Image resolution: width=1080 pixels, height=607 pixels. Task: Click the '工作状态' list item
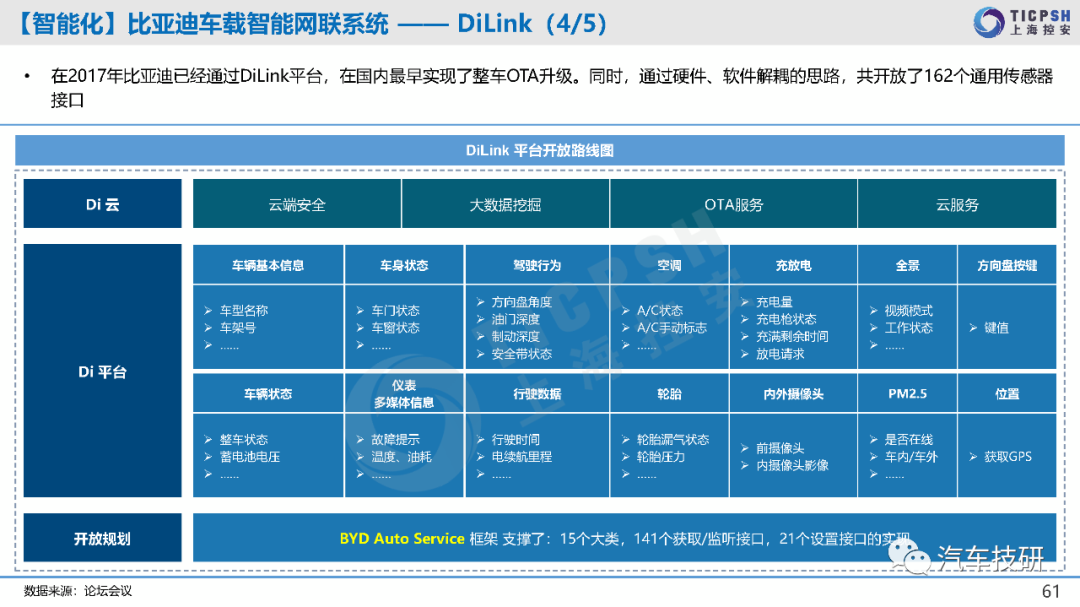coord(908,328)
